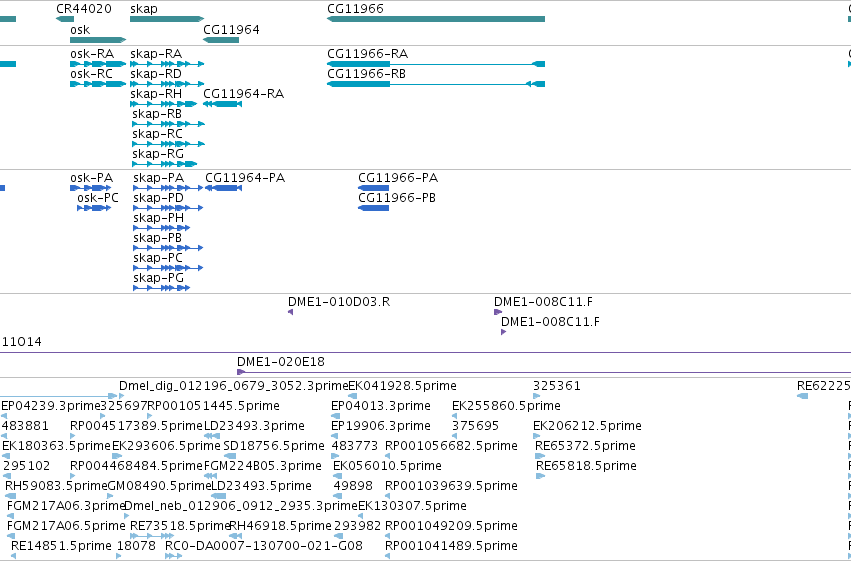Image resolution: width=851 pixels, height=561 pixels.
Task: Select cDNA RE65372.5prime
Action: (x=539, y=456)
